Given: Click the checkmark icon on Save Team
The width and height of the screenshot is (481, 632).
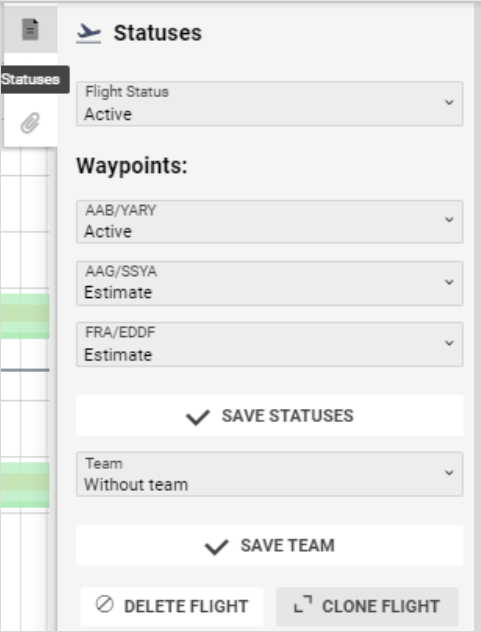Looking at the screenshot, I should (x=217, y=547).
